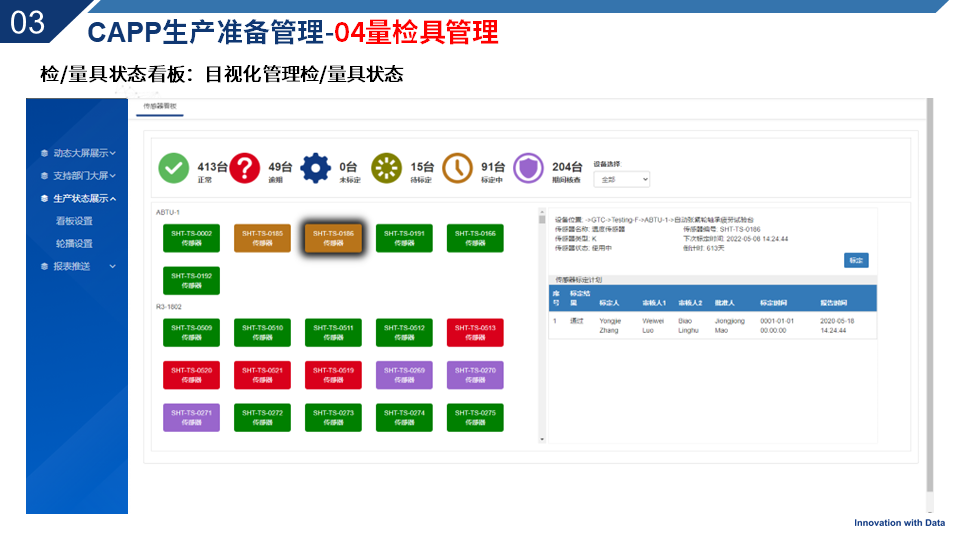Screen dimensions: 960x540
Task: Switch to the 传感器看板 tab
Action: (160, 106)
